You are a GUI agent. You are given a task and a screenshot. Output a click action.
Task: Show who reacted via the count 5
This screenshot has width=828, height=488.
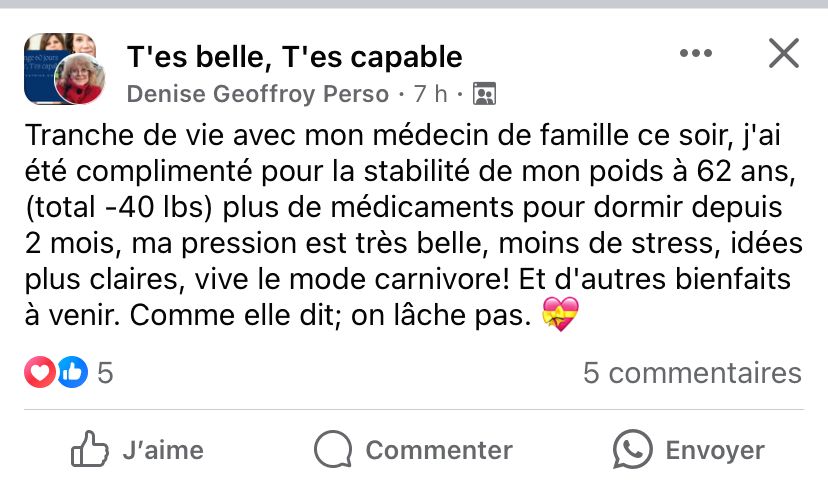(x=105, y=373)
